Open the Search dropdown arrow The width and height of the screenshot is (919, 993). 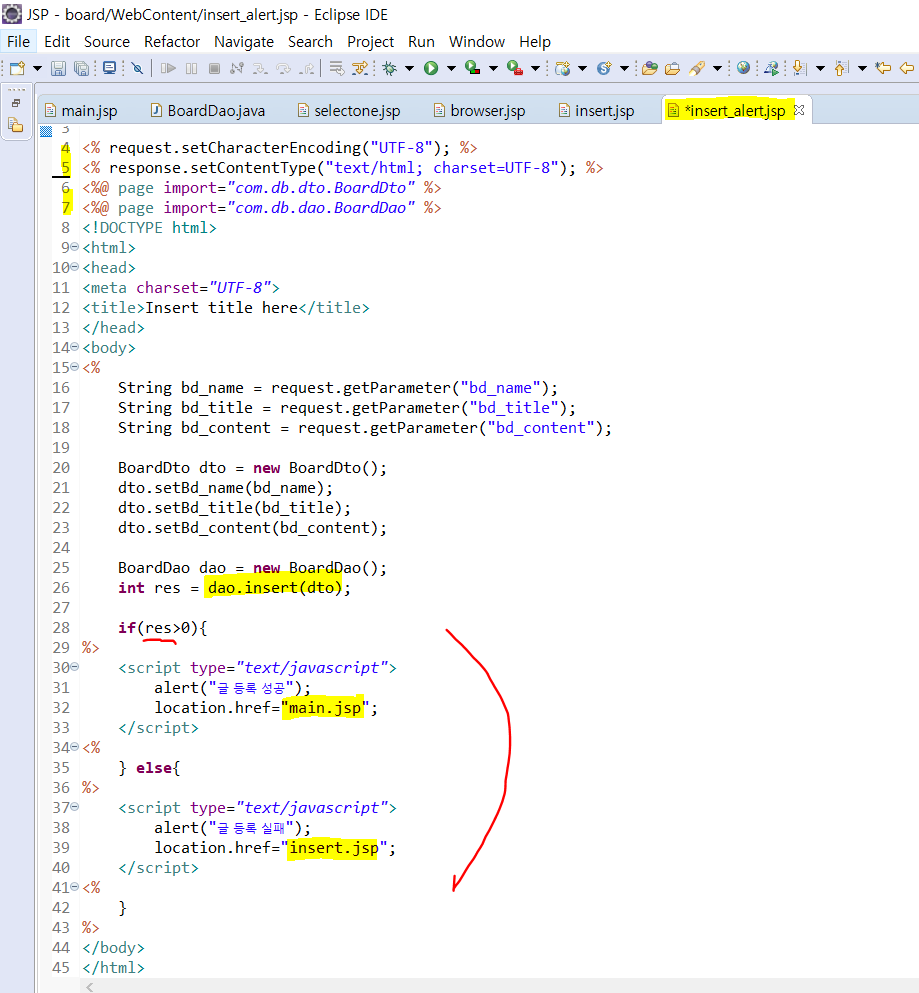click(717, 68)
